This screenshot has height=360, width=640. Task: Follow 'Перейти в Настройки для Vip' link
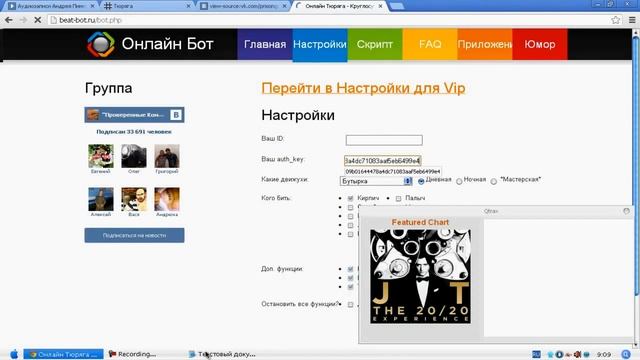[x=363, y=88]
